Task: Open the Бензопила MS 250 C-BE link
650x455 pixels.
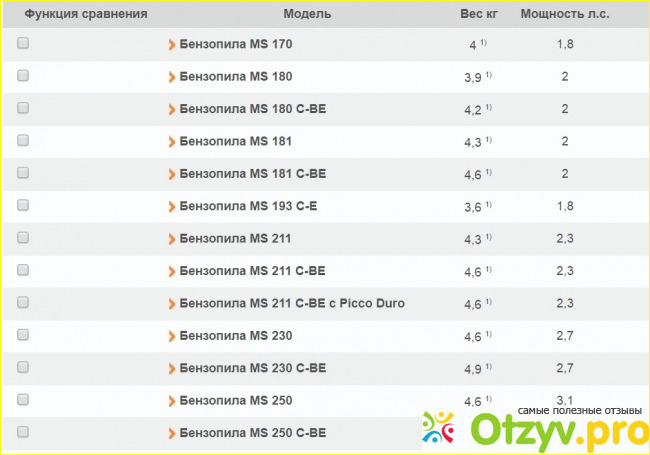Action: pyautogui.click(x=252, y=433)
